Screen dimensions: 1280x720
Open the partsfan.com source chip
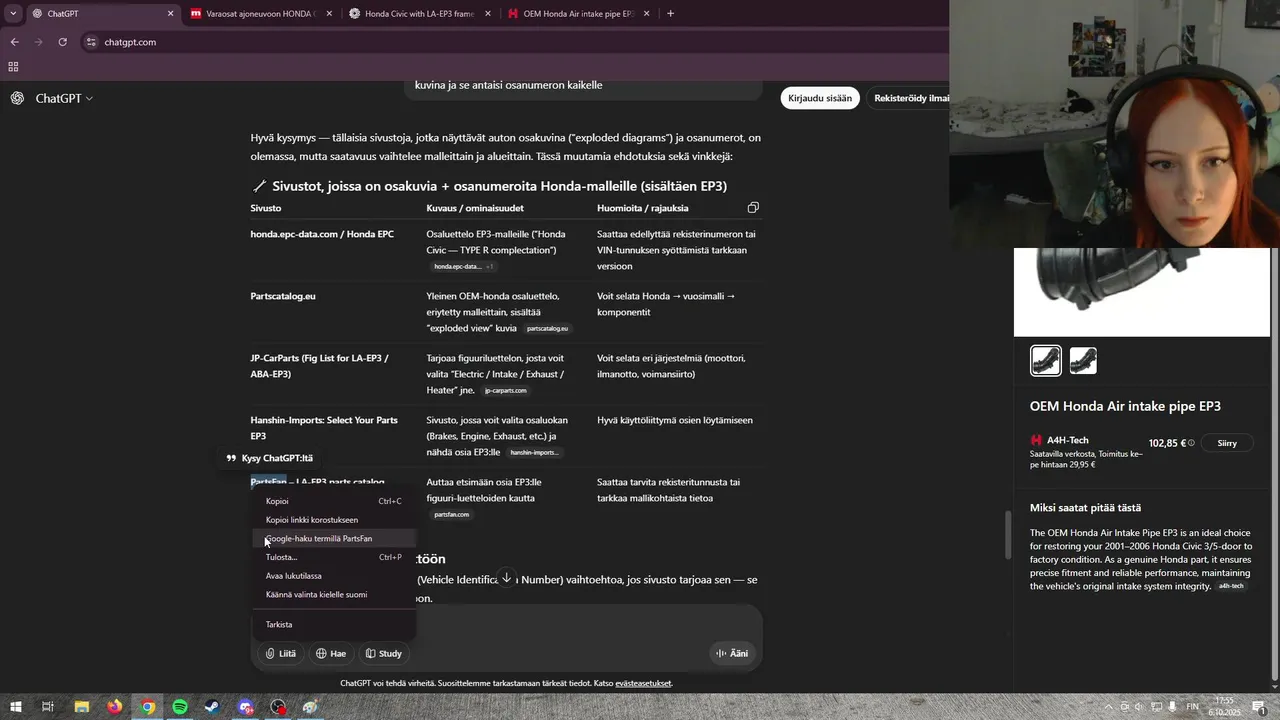451,514
